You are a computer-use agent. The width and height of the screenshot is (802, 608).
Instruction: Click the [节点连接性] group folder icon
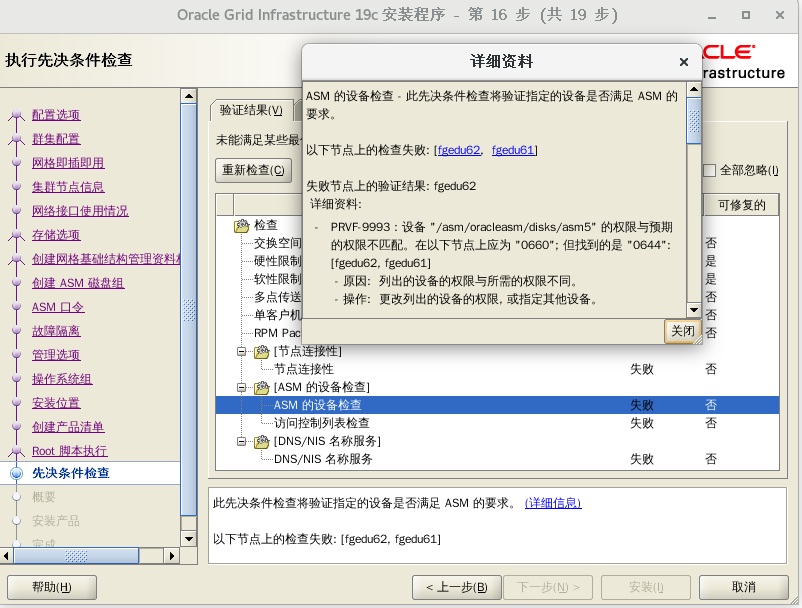[261, 351]
